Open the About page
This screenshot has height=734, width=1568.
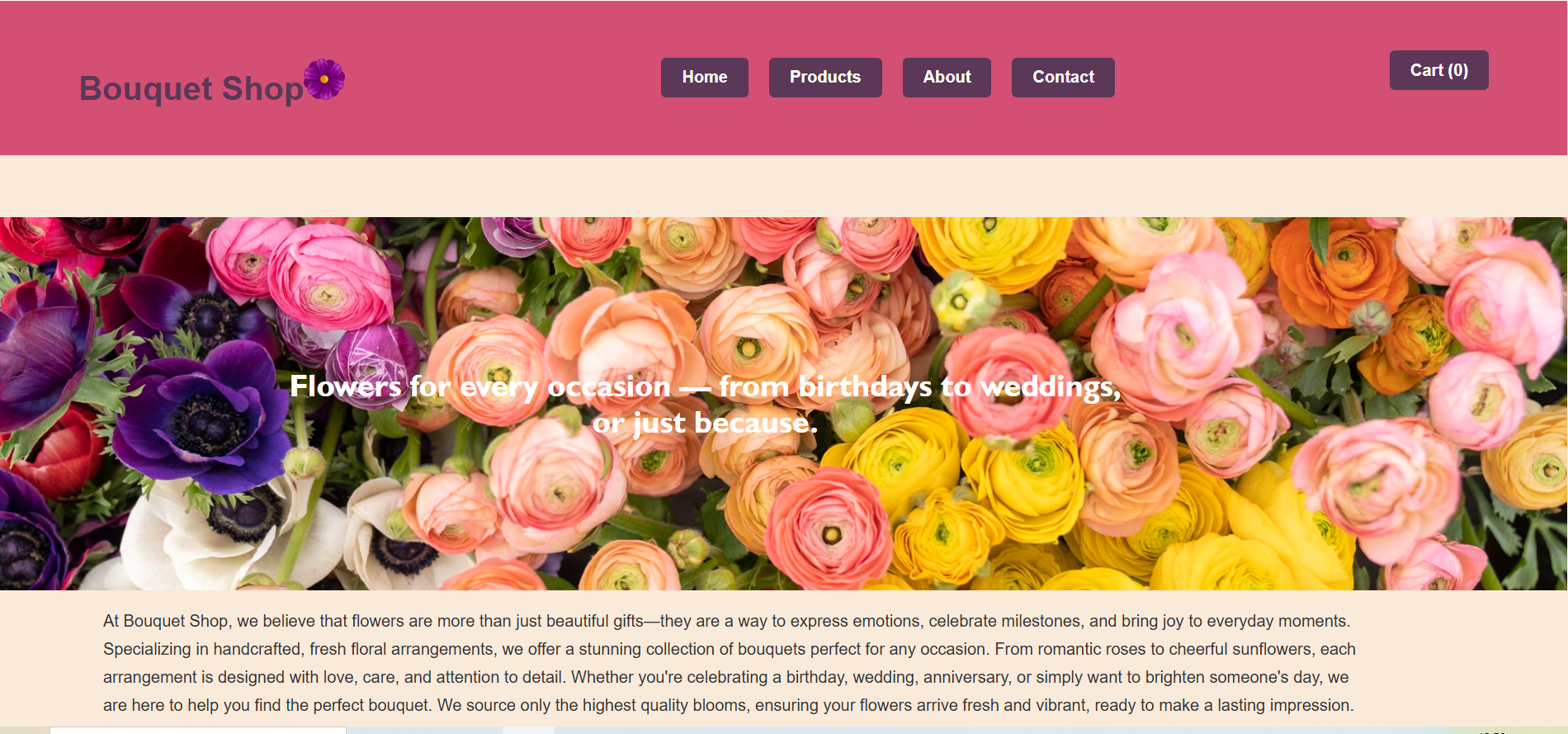[947, 77]
